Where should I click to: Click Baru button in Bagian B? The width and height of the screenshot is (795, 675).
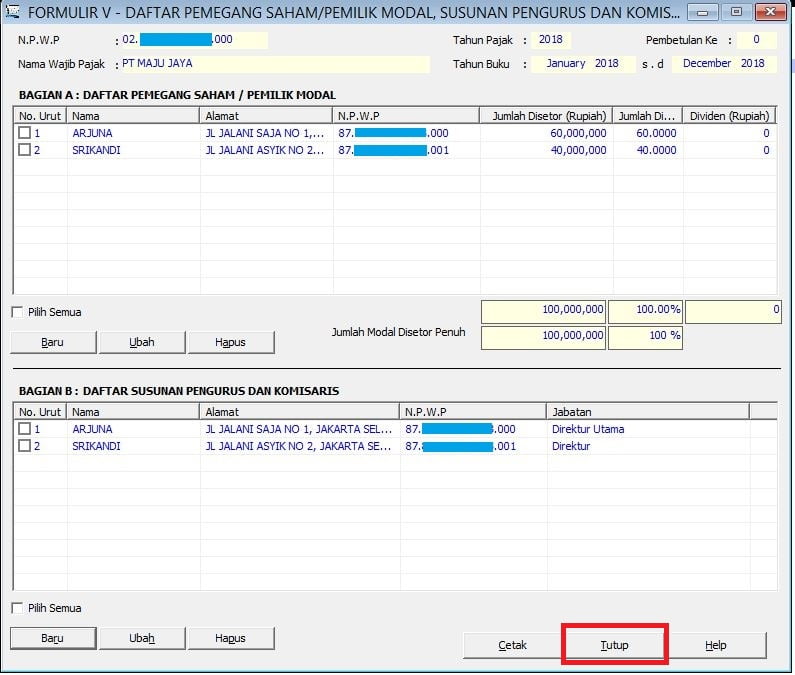pyautogui.click(x=53, y=638)
